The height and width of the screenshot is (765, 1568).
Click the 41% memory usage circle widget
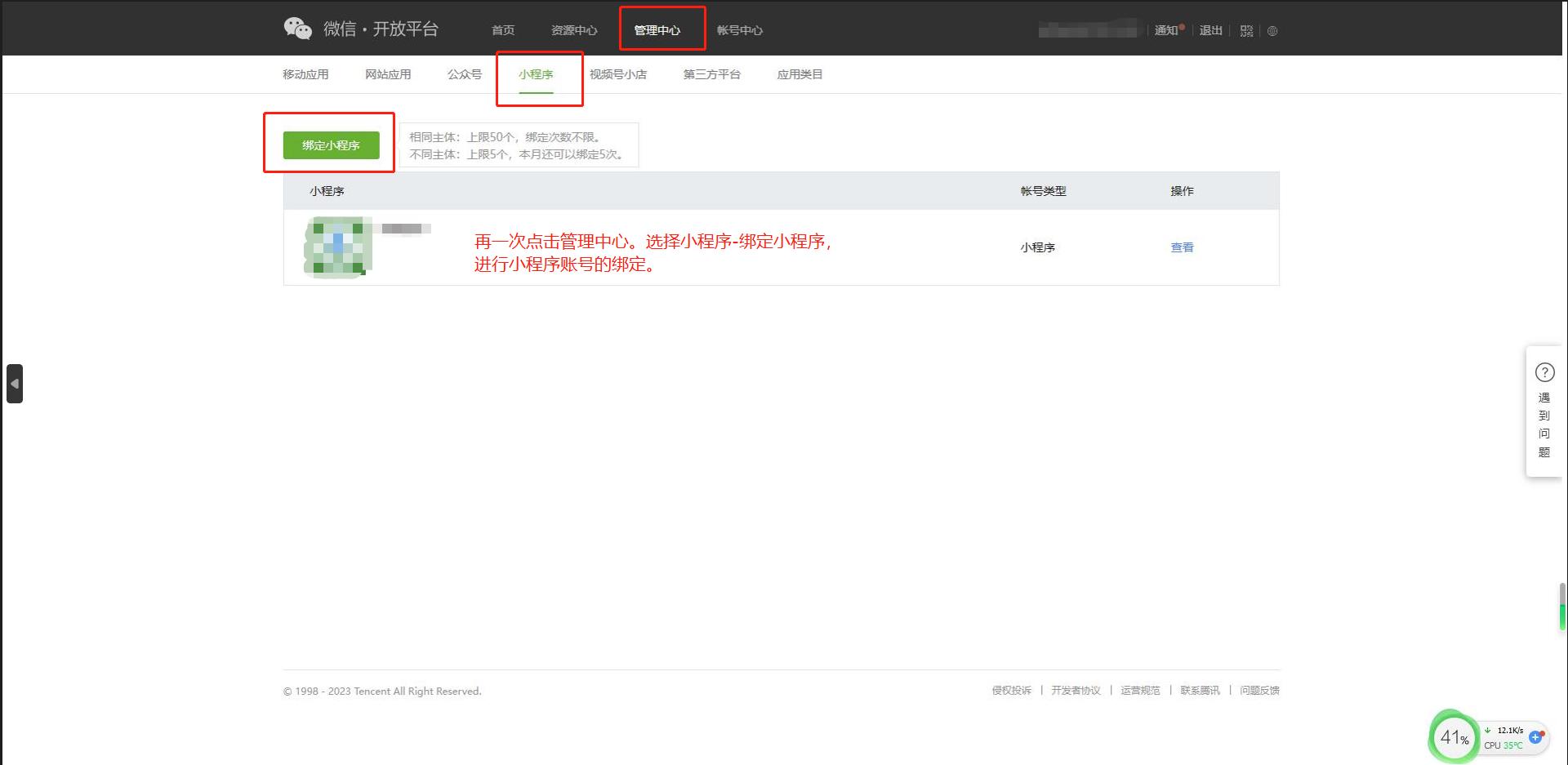(x=1454, y=737)
